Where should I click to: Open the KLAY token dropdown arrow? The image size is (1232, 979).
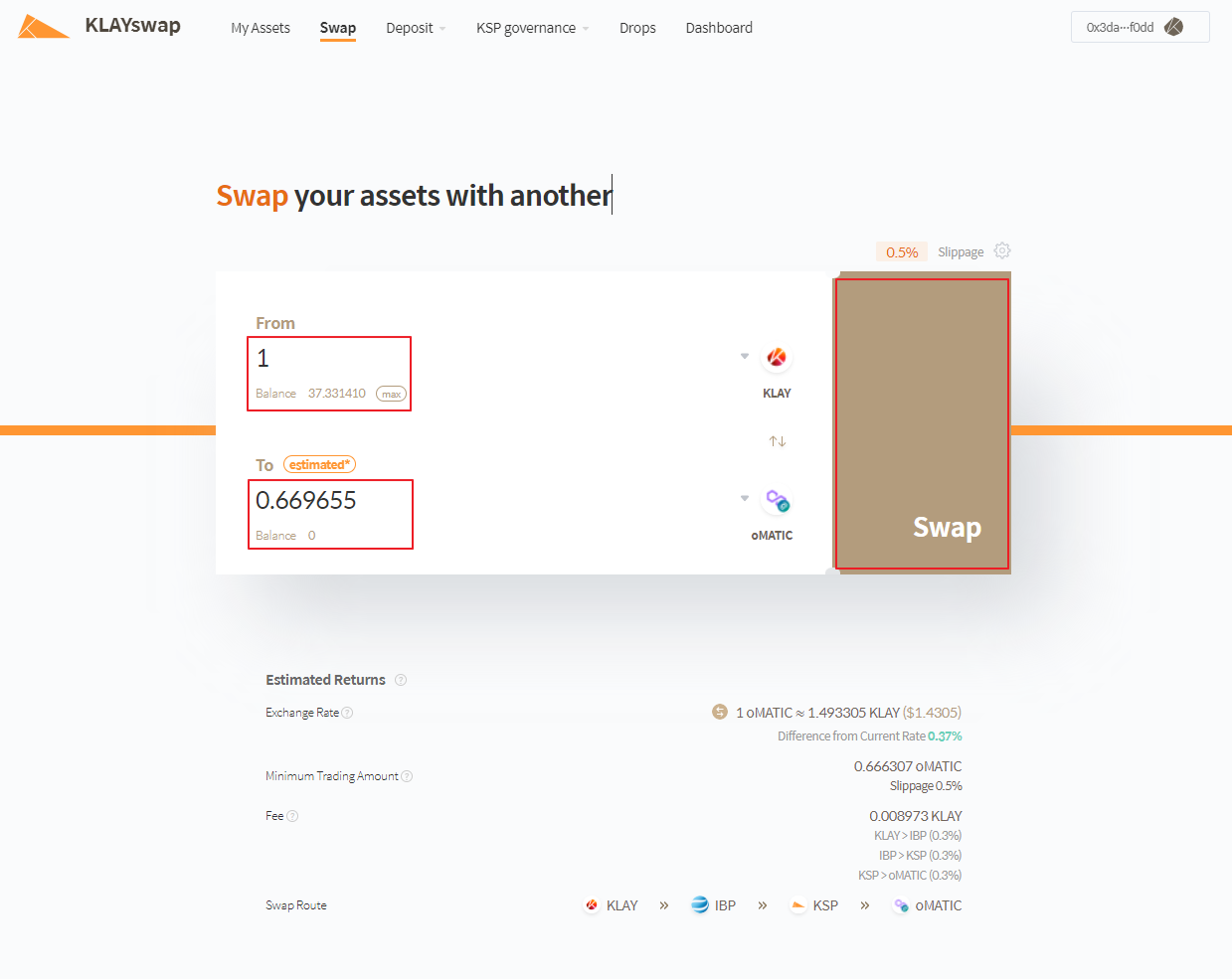pos(745,356)
